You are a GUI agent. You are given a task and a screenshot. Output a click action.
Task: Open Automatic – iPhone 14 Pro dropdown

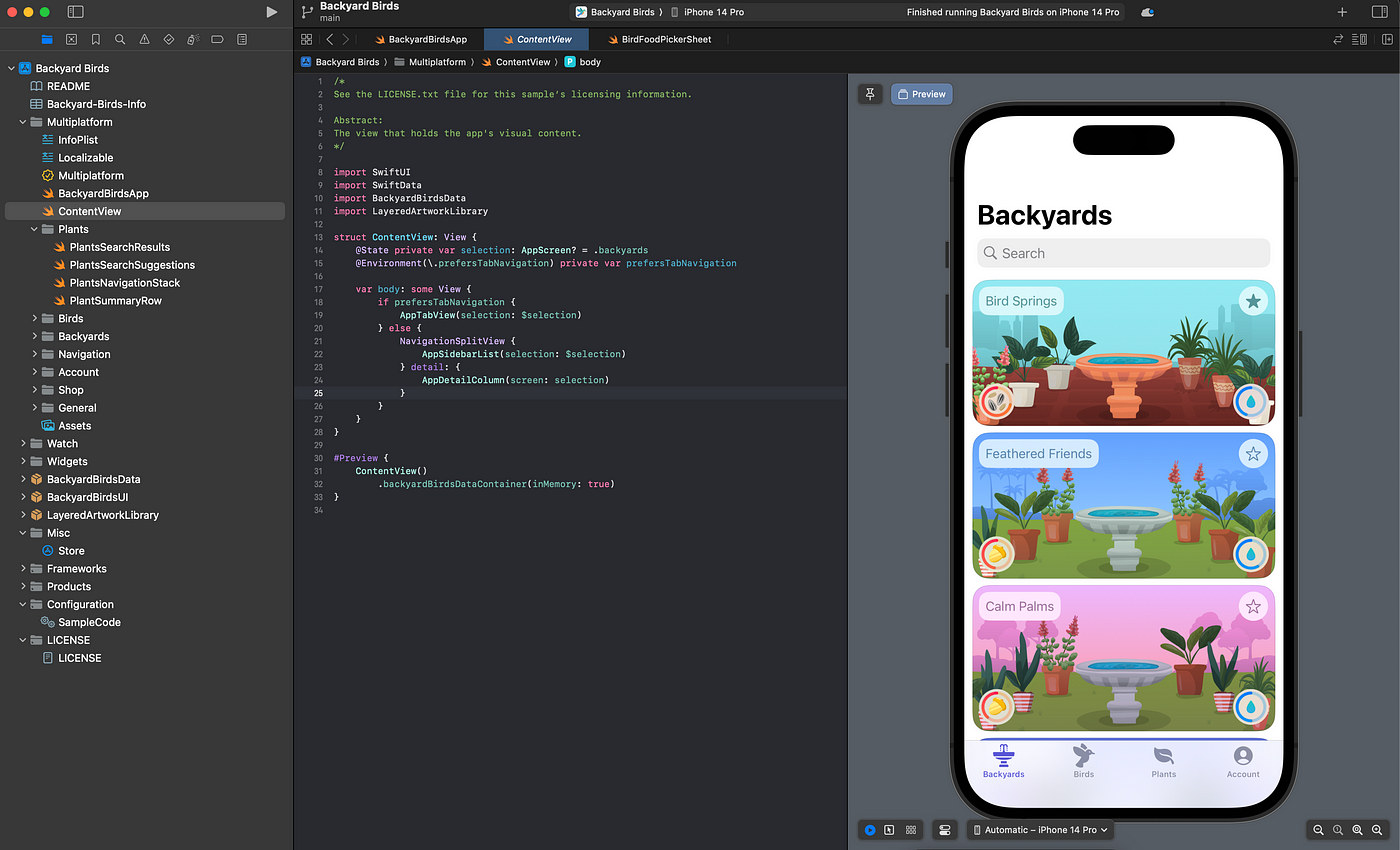click(1039, 830)
